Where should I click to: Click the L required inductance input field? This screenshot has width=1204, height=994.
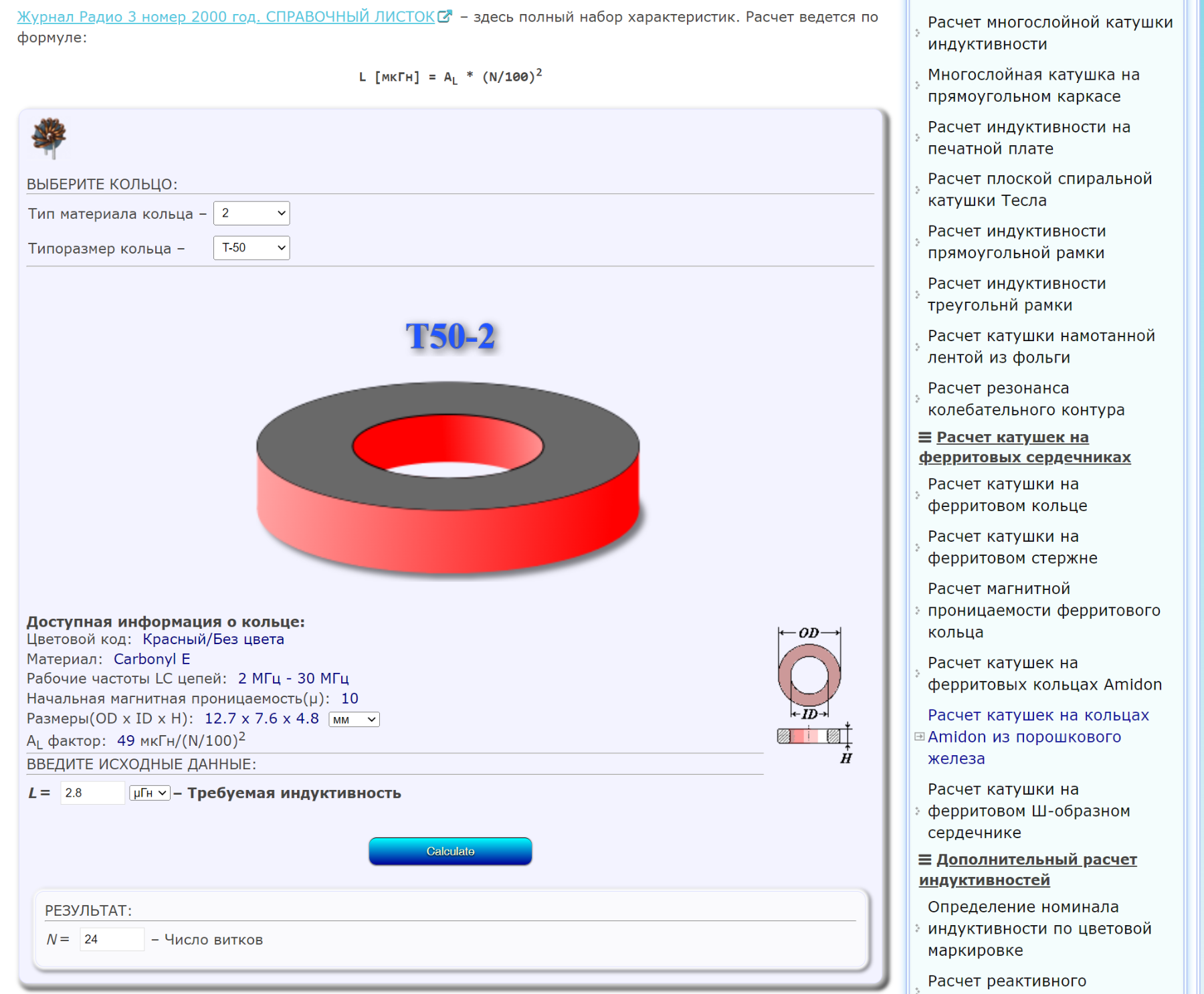coord(92,793)
